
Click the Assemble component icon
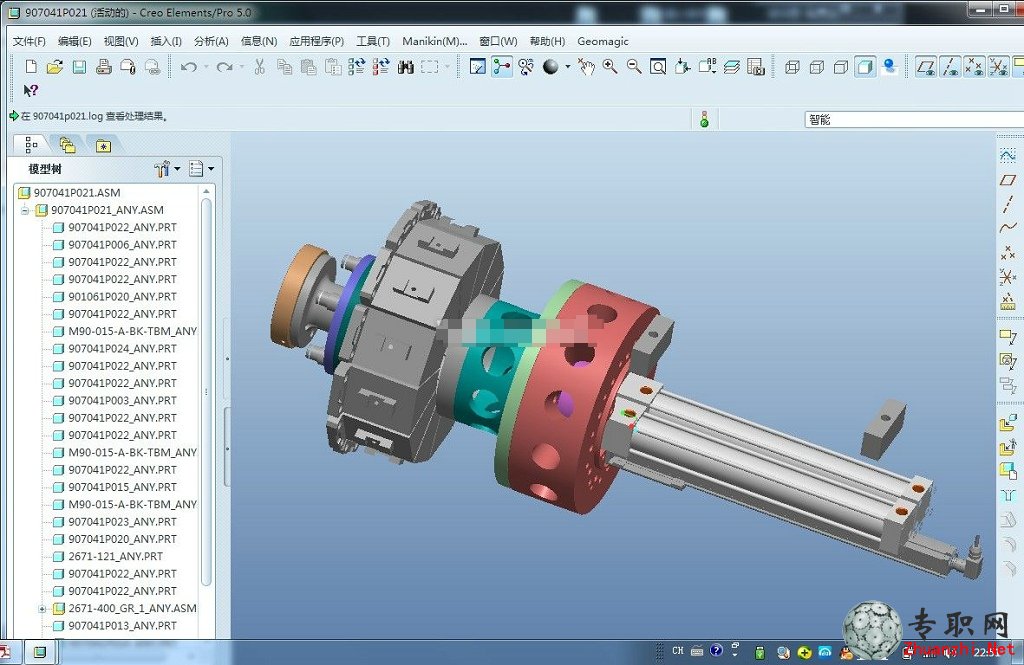(1008, 423)
